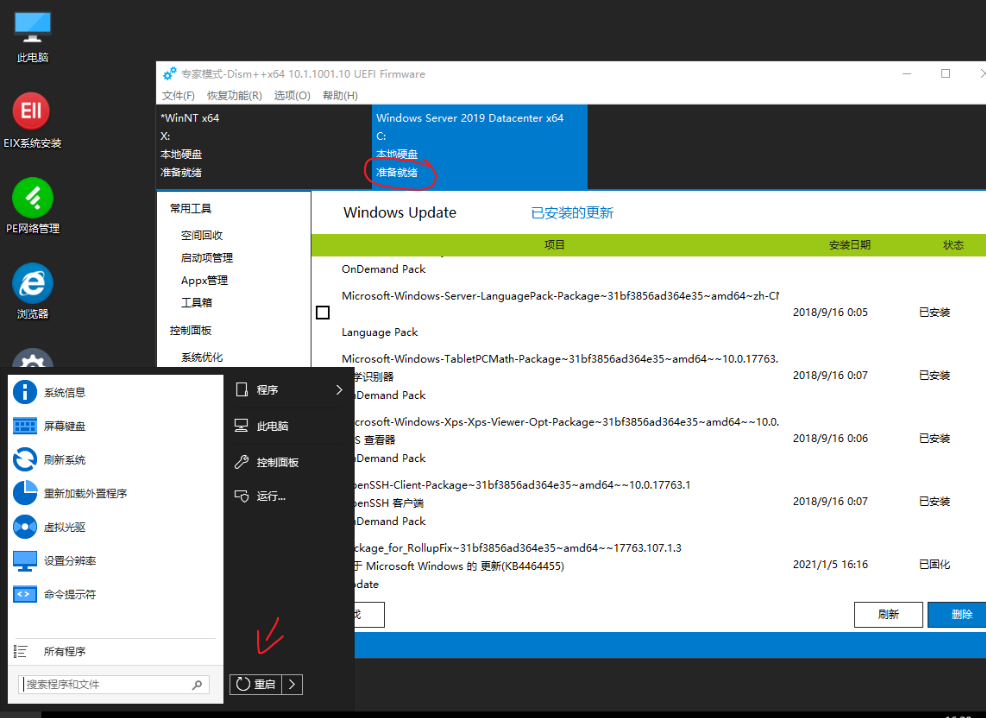Select the RollupFix KB4464455 update row
This screenshot has width=986, height=718.
648,565
